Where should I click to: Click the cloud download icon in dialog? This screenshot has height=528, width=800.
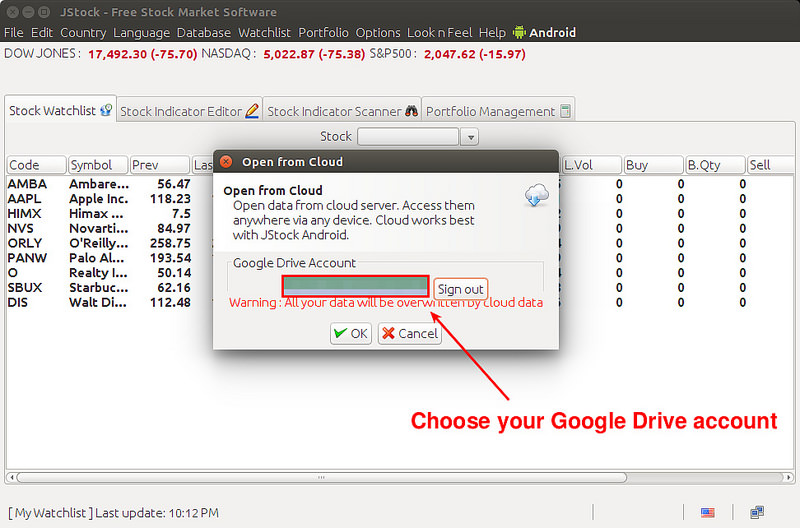537,195
